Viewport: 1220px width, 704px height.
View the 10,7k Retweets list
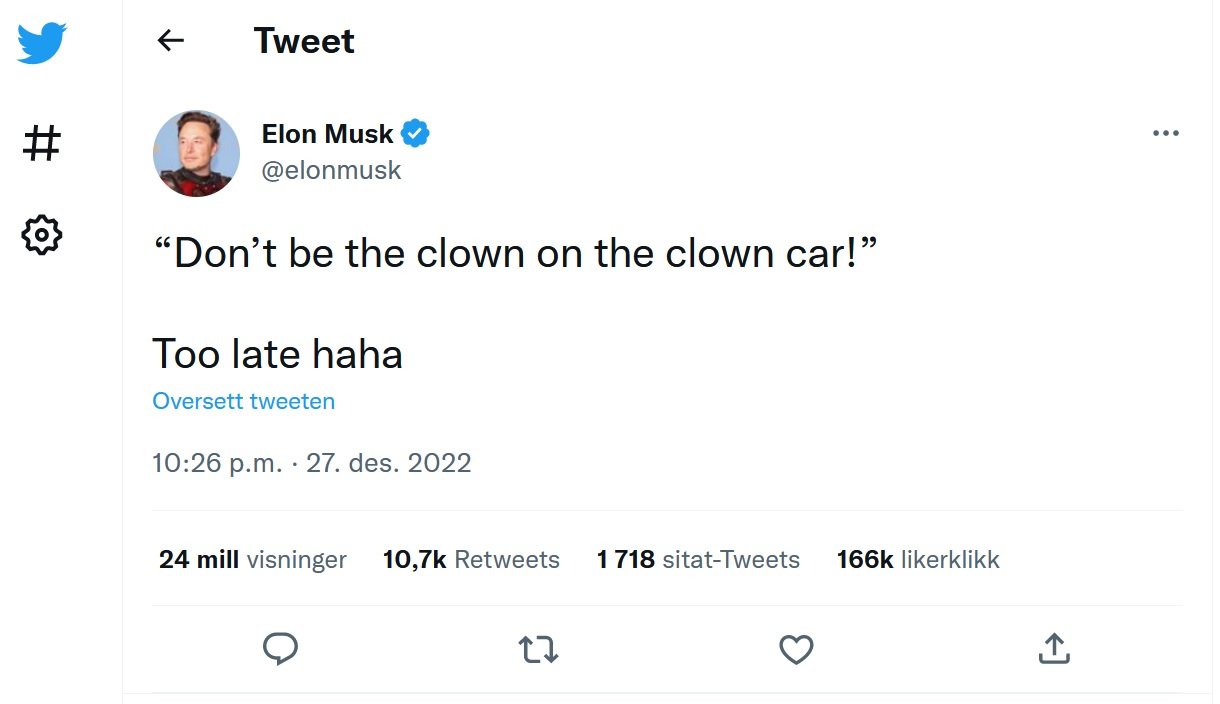point(470,560)
